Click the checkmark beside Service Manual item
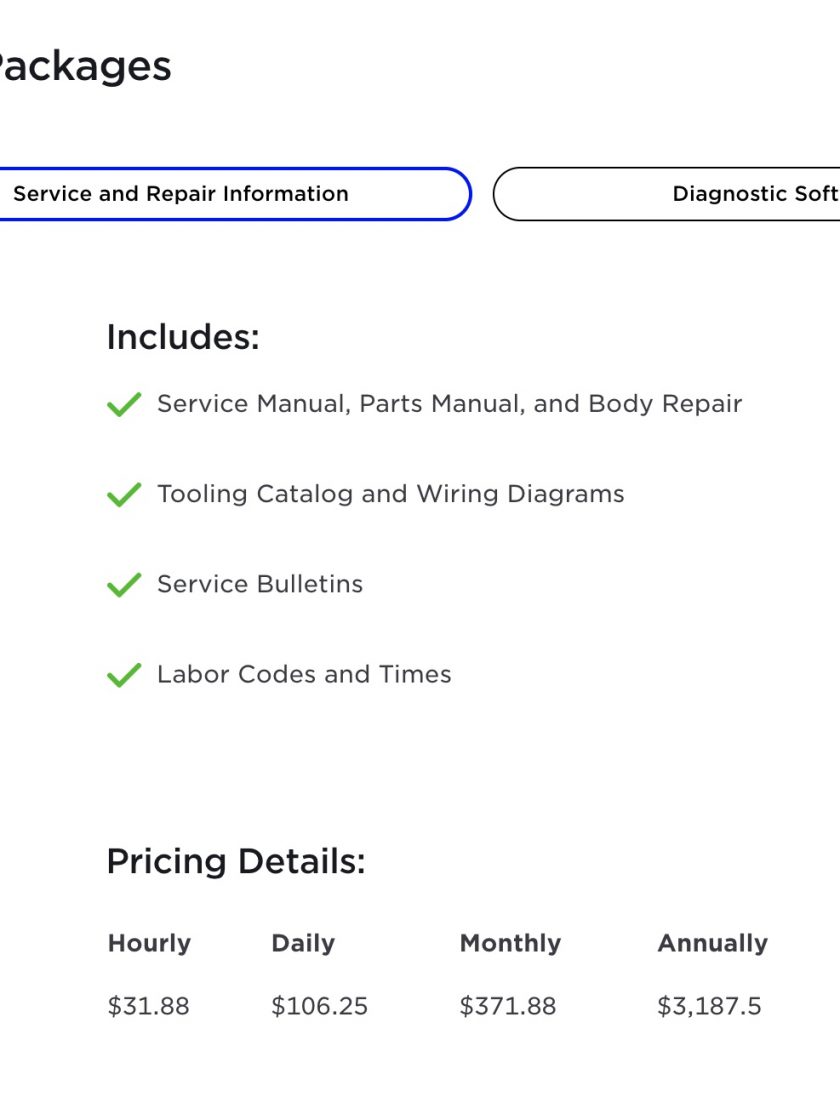 coord(124,404)
